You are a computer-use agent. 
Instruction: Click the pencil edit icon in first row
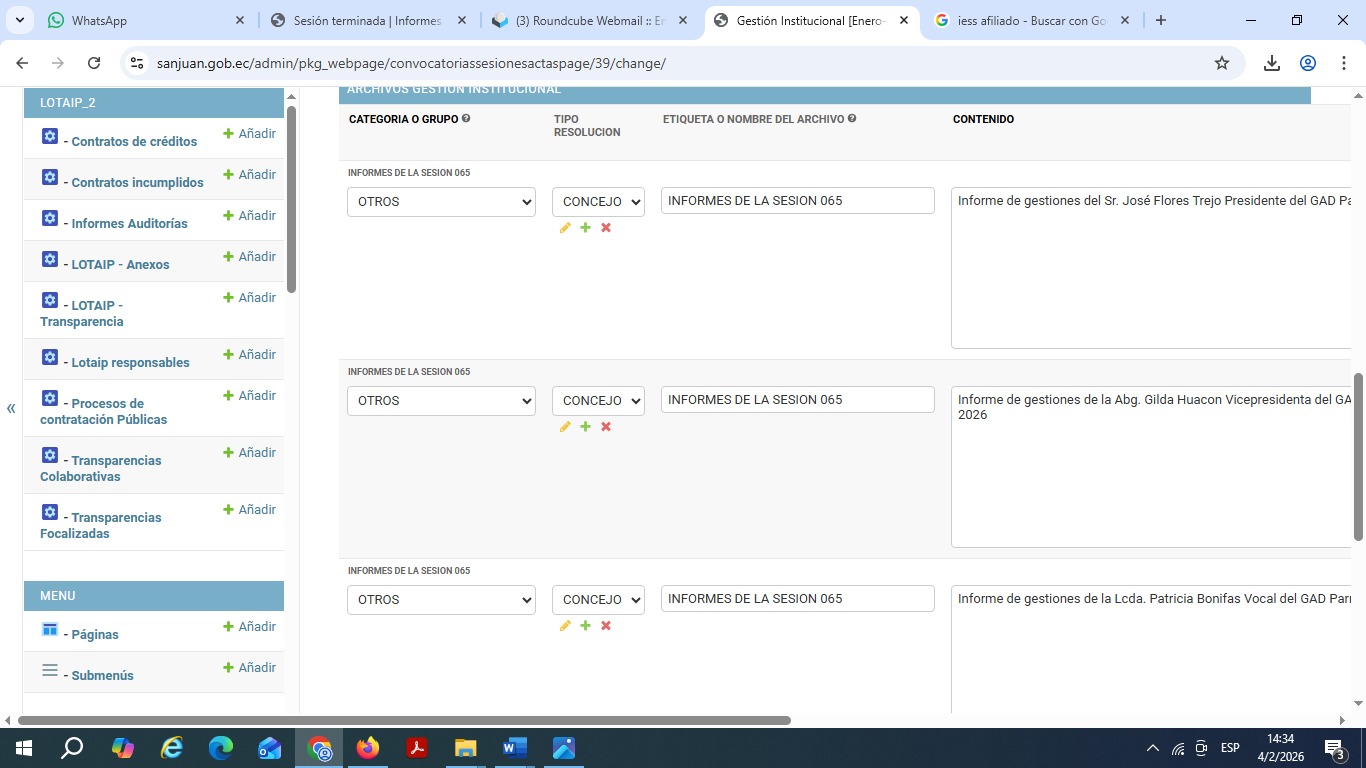[565, 228]
